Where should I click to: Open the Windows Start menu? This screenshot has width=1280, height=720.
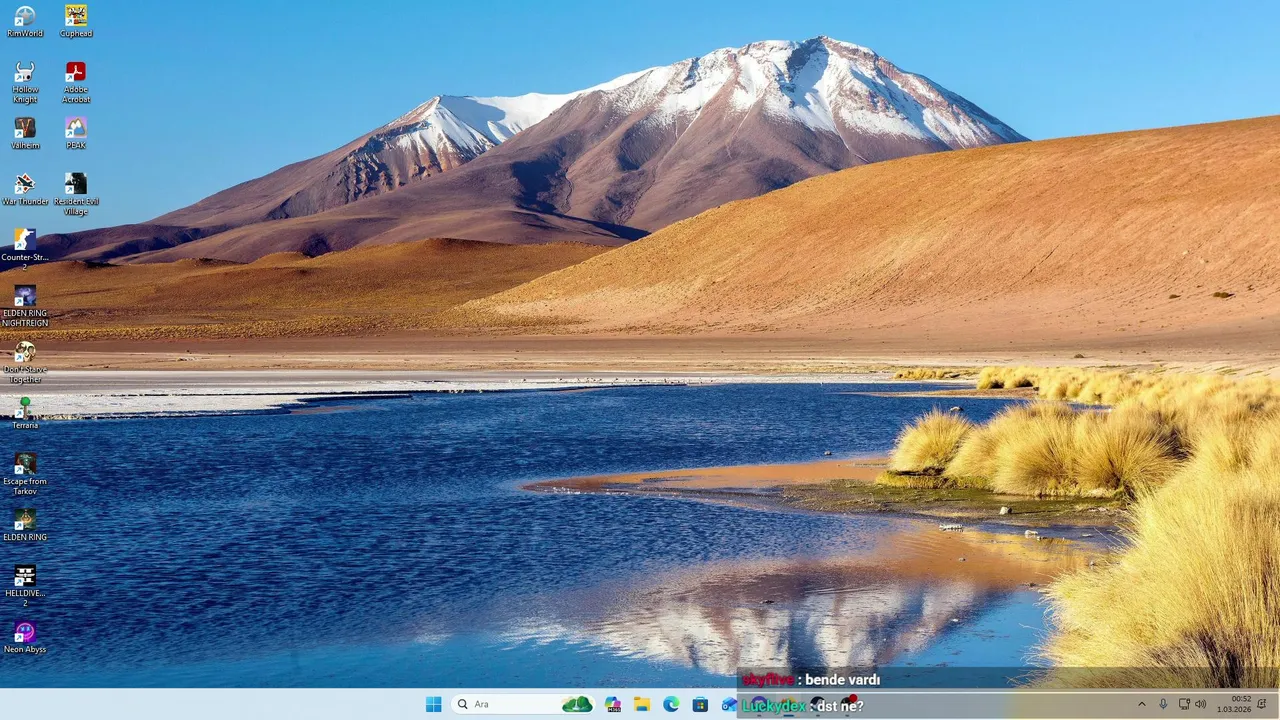(433, 704)
